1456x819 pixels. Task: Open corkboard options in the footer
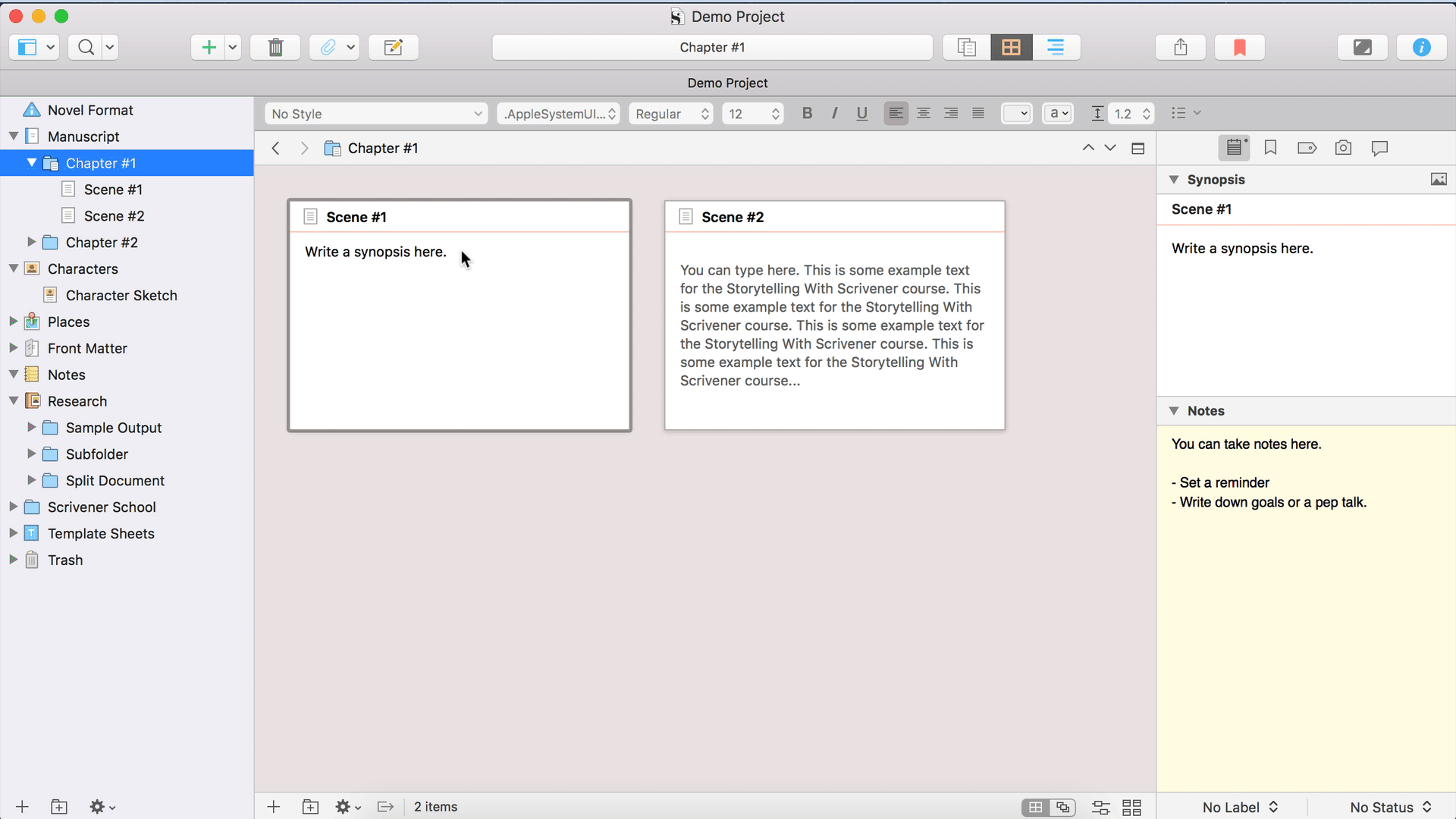pyautogui.click(x=1131, y=808)
